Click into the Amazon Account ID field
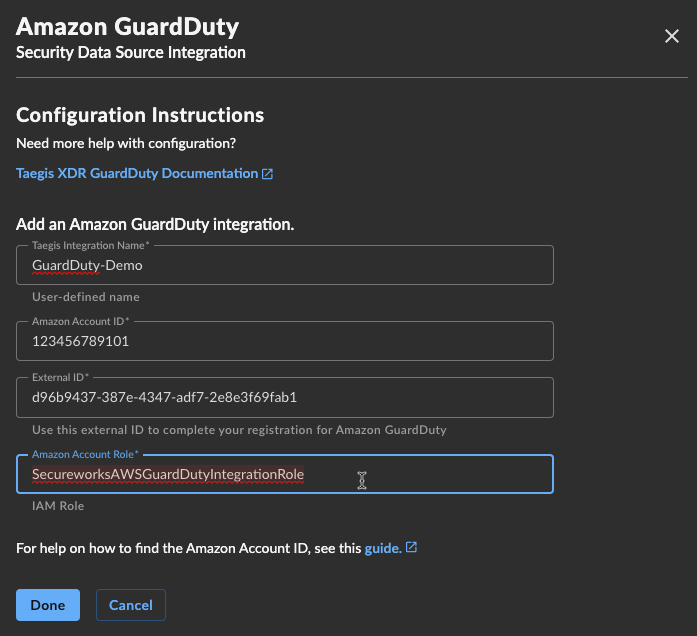Screen dimensions: 697x636 [285, 341]
